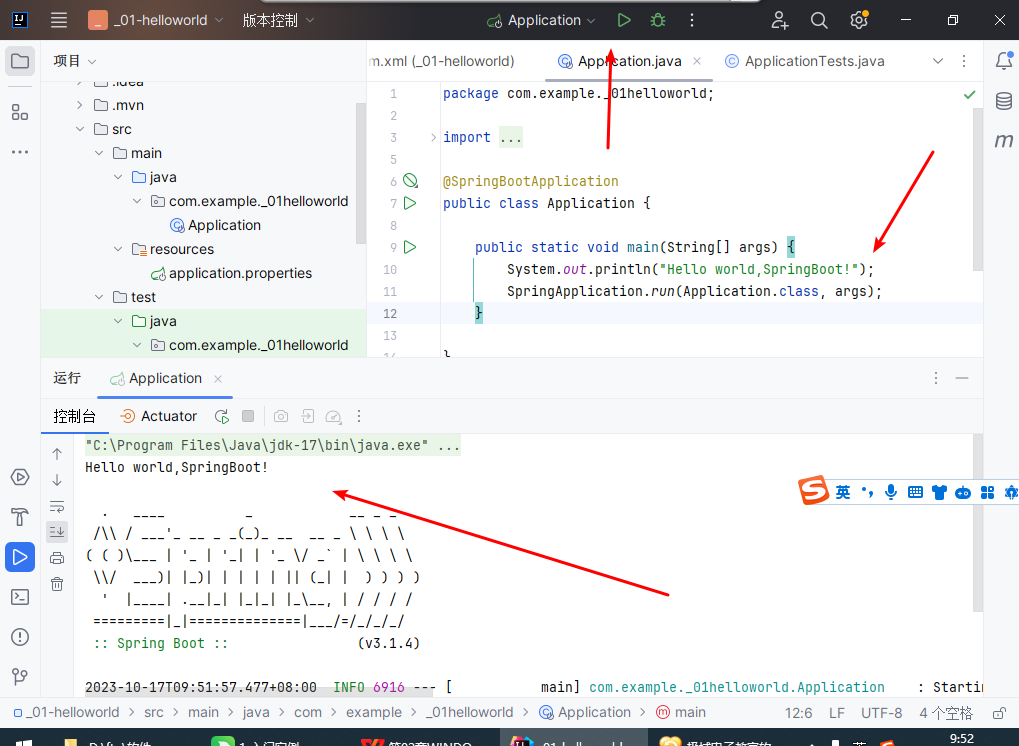Click the 4 个空格 indent setting

click(946, 713)
